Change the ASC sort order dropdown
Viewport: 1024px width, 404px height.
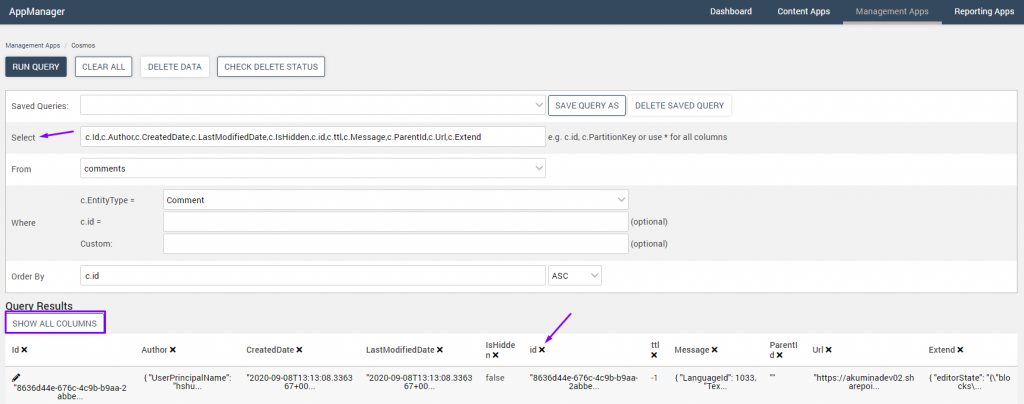point(575,274)
